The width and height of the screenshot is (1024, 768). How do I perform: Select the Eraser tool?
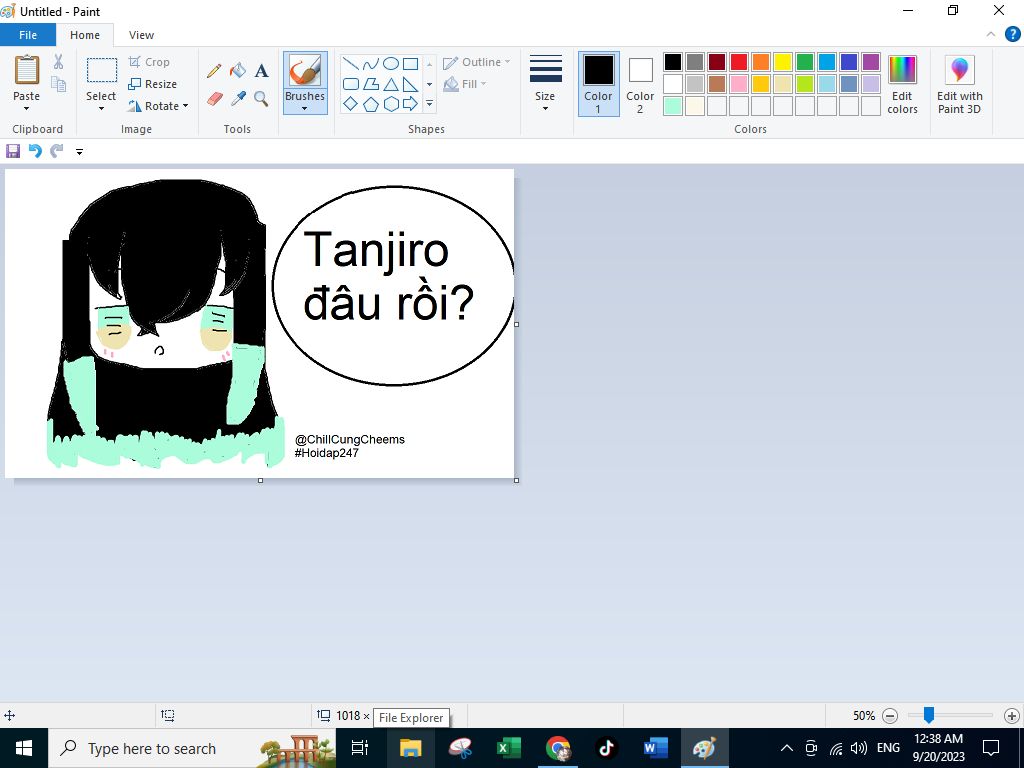(x=214, y=99)
